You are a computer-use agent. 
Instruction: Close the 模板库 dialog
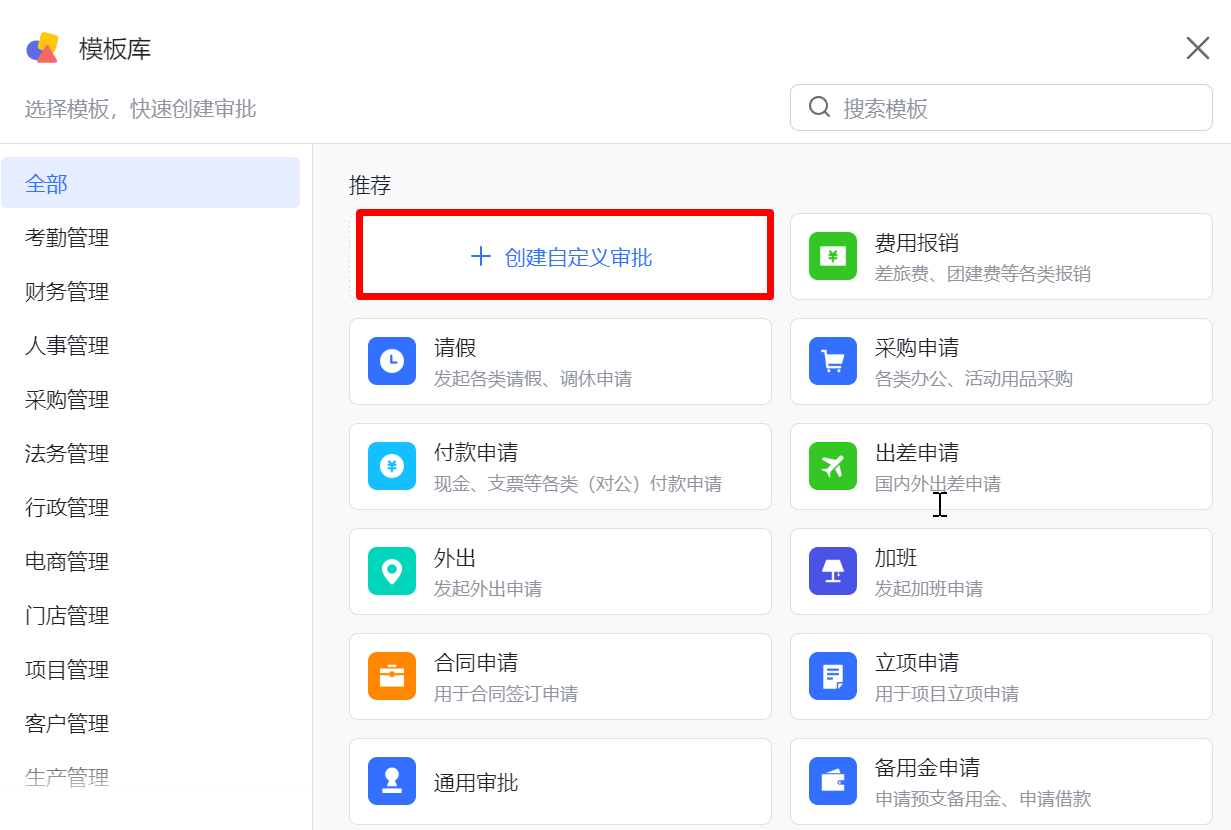[x=1197, y=48]
